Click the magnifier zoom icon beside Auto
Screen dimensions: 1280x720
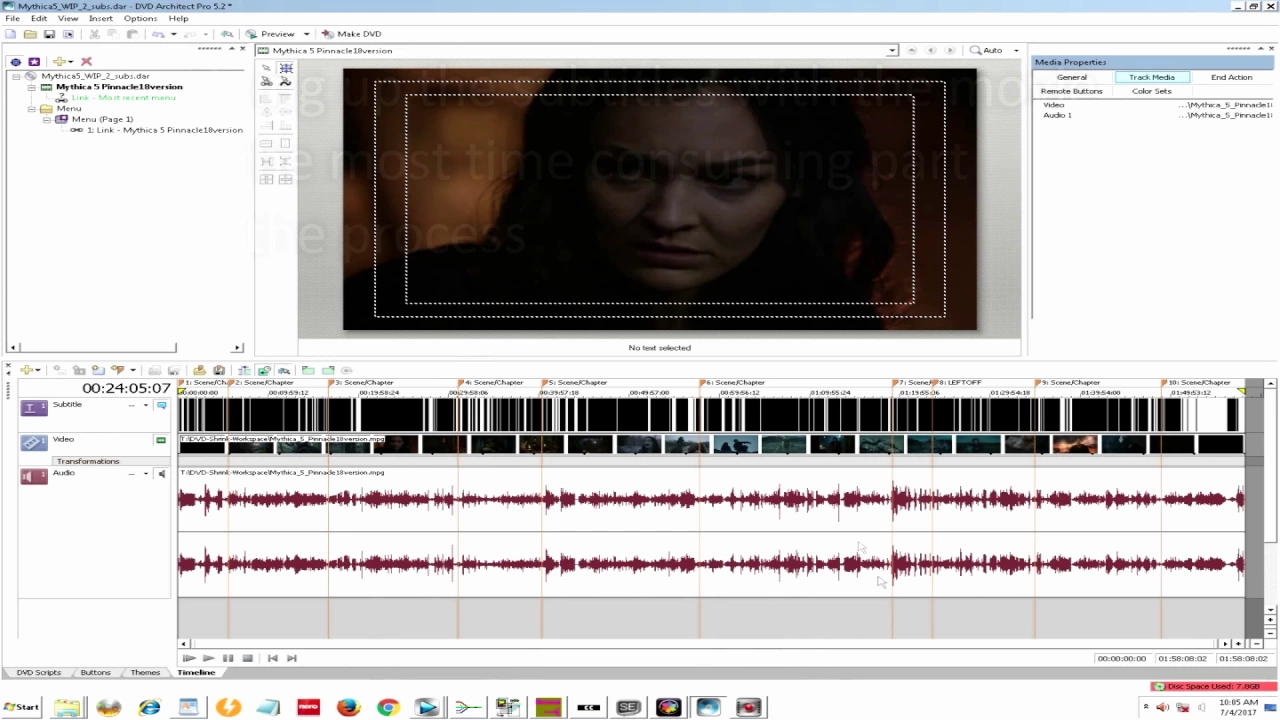tap(975, 50)
